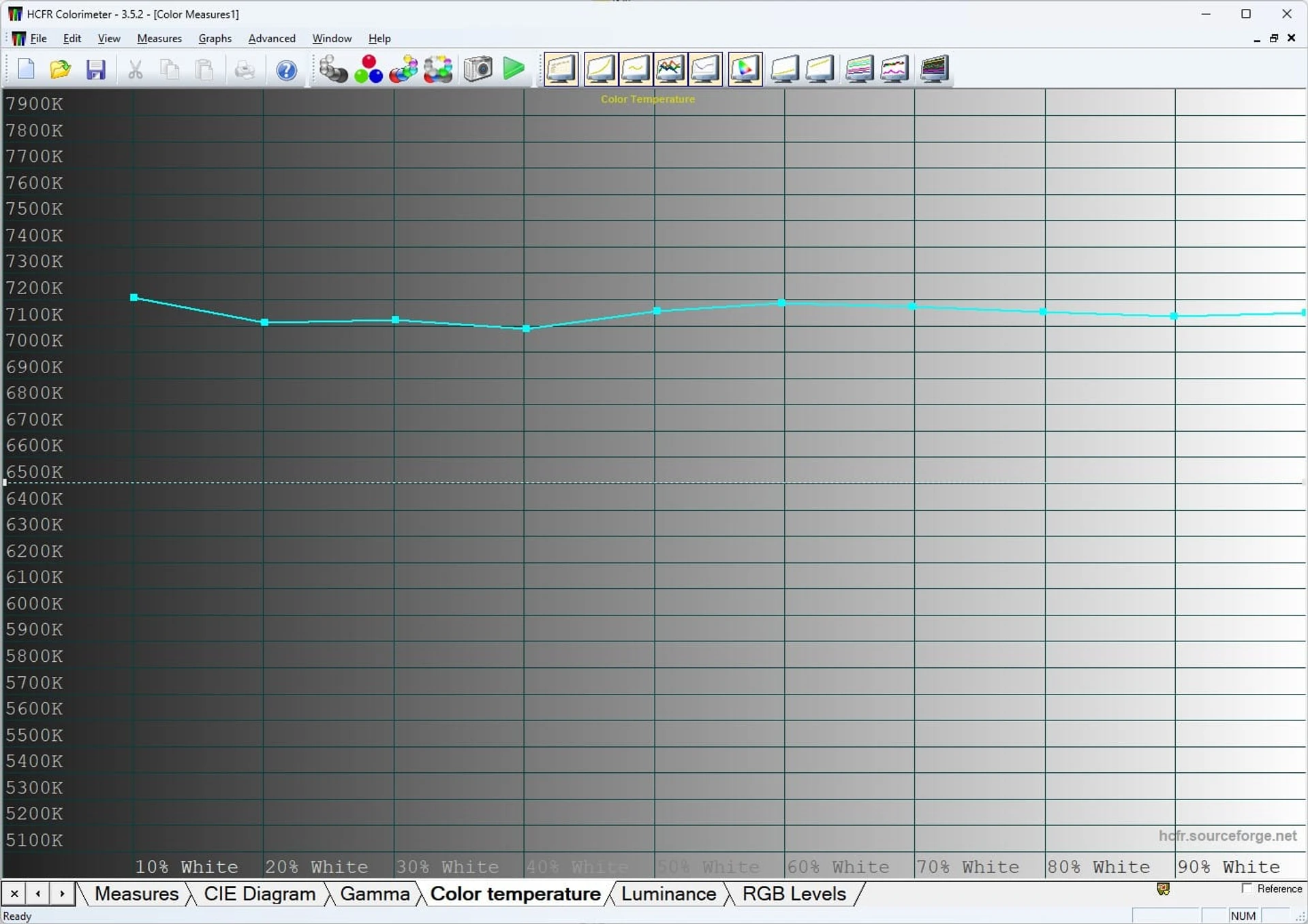Click the pink wavy lines monitor icon

894,69
